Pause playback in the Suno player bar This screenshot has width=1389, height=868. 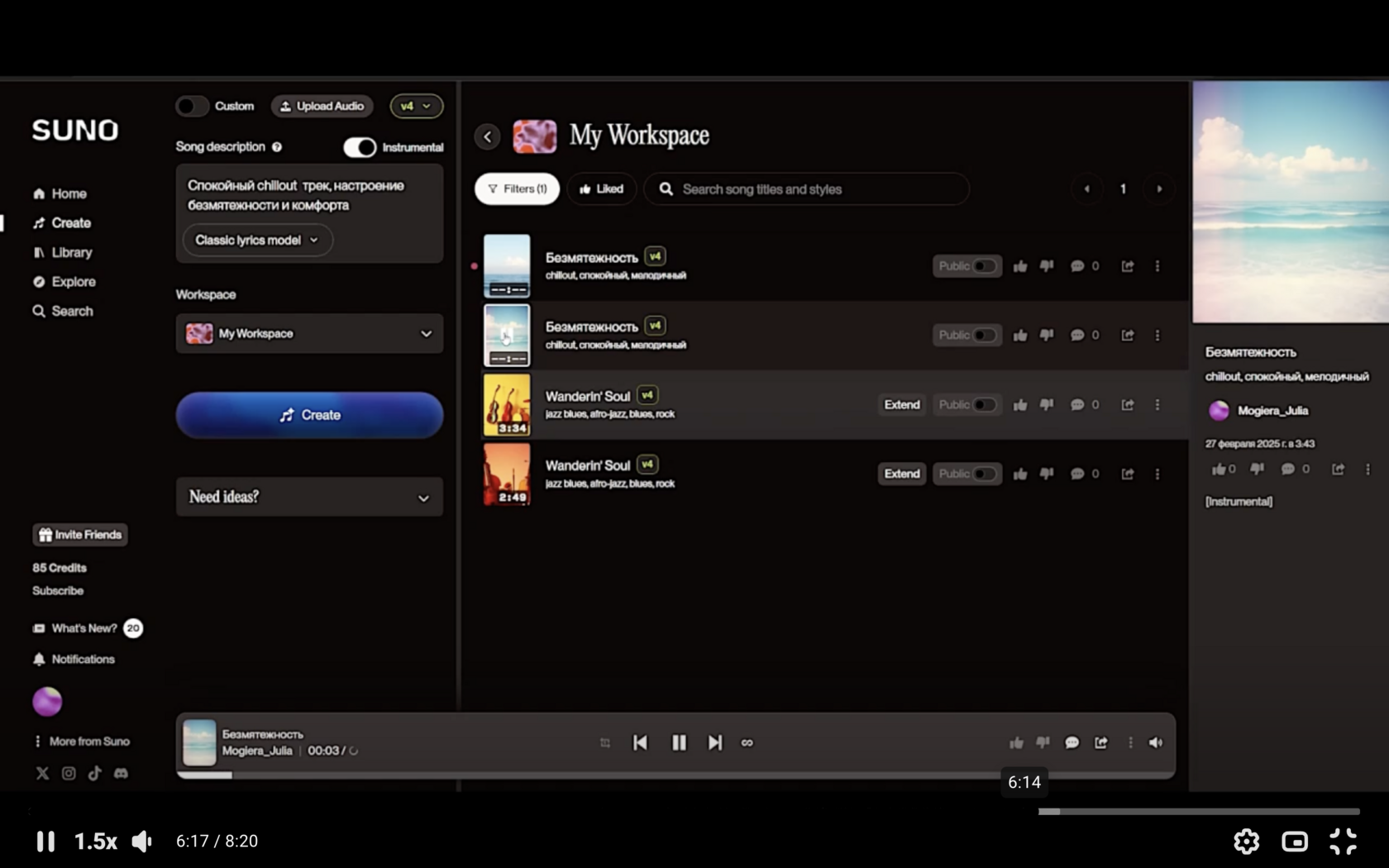pos(679,743)
